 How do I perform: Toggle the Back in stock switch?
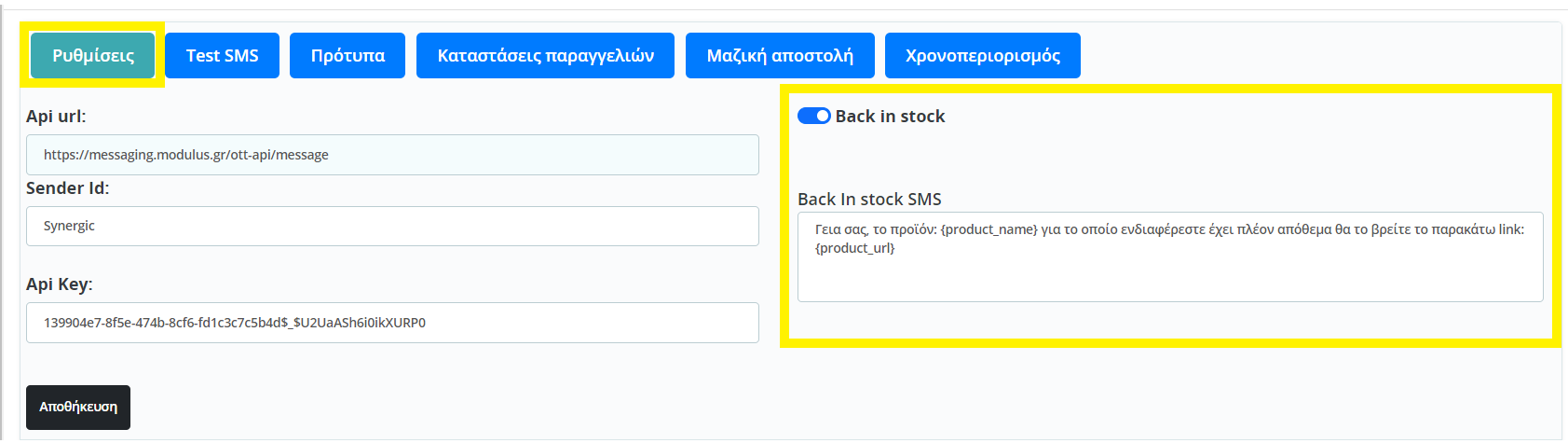(813, 116)
